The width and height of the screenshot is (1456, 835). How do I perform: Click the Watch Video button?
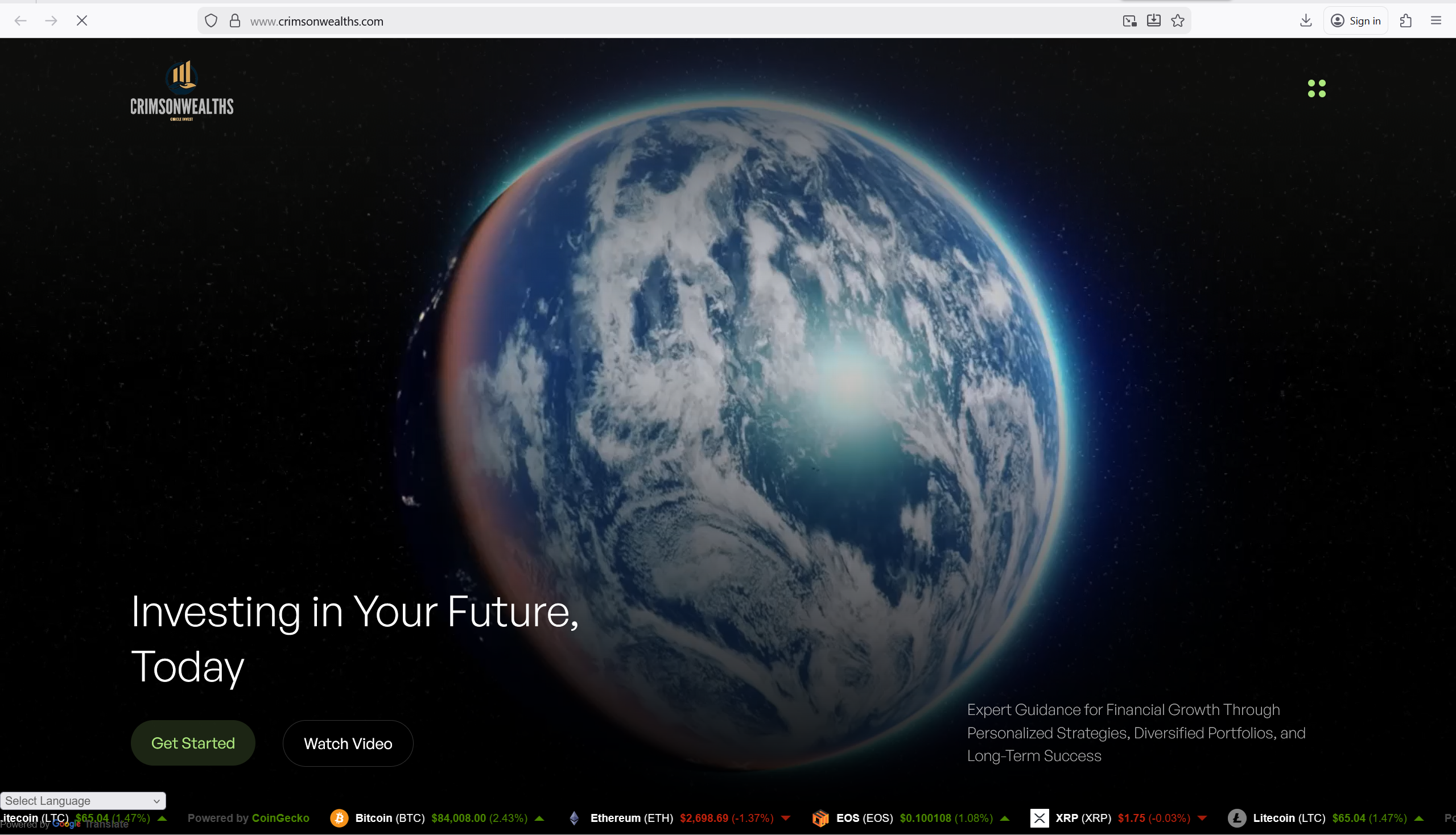click(348, 743)
